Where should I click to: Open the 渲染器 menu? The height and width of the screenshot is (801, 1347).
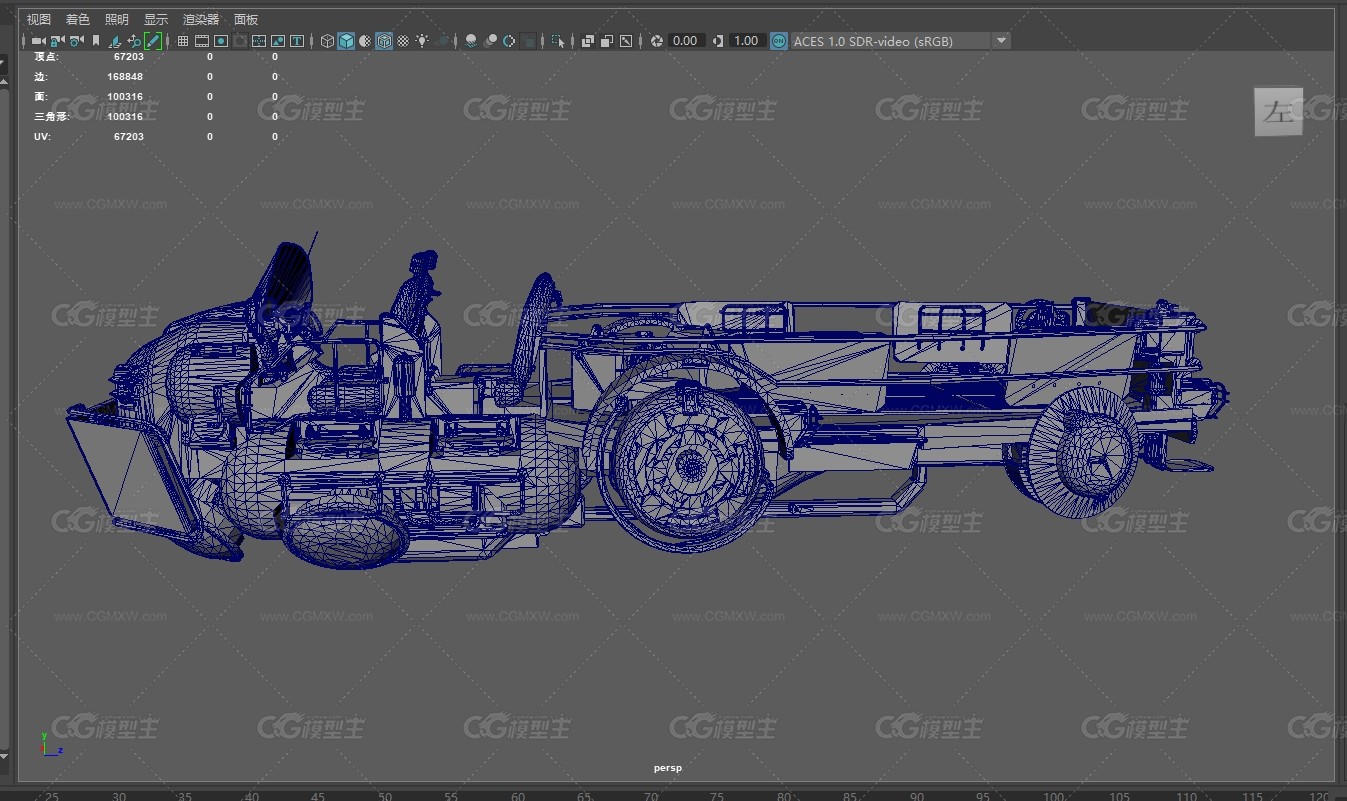click(x=201, y=19)
